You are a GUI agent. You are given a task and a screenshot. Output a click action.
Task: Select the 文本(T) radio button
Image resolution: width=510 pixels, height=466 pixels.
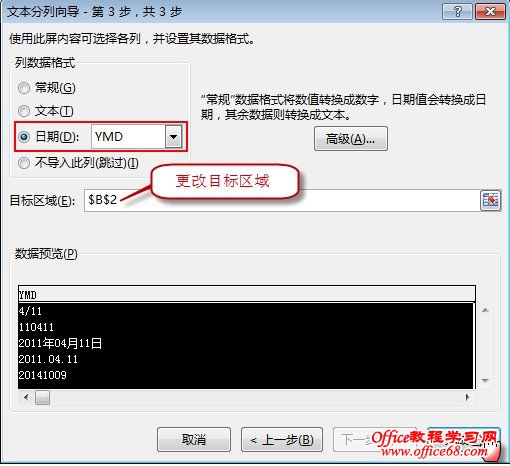(x=24, y=111)
